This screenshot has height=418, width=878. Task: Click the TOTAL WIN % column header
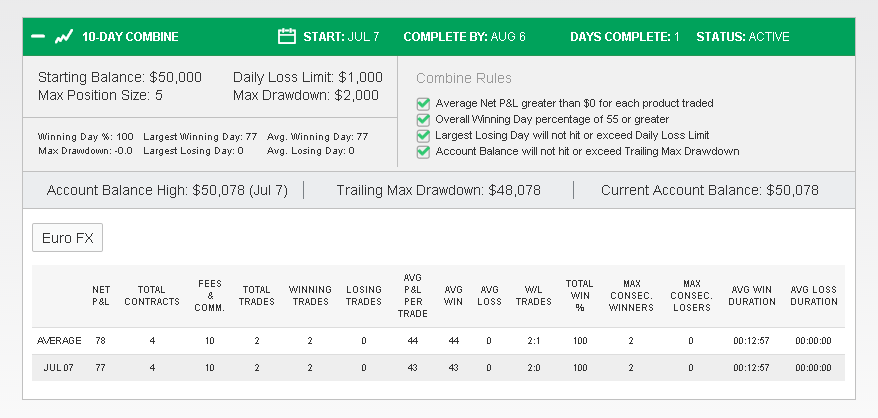(x=580, y=296)
